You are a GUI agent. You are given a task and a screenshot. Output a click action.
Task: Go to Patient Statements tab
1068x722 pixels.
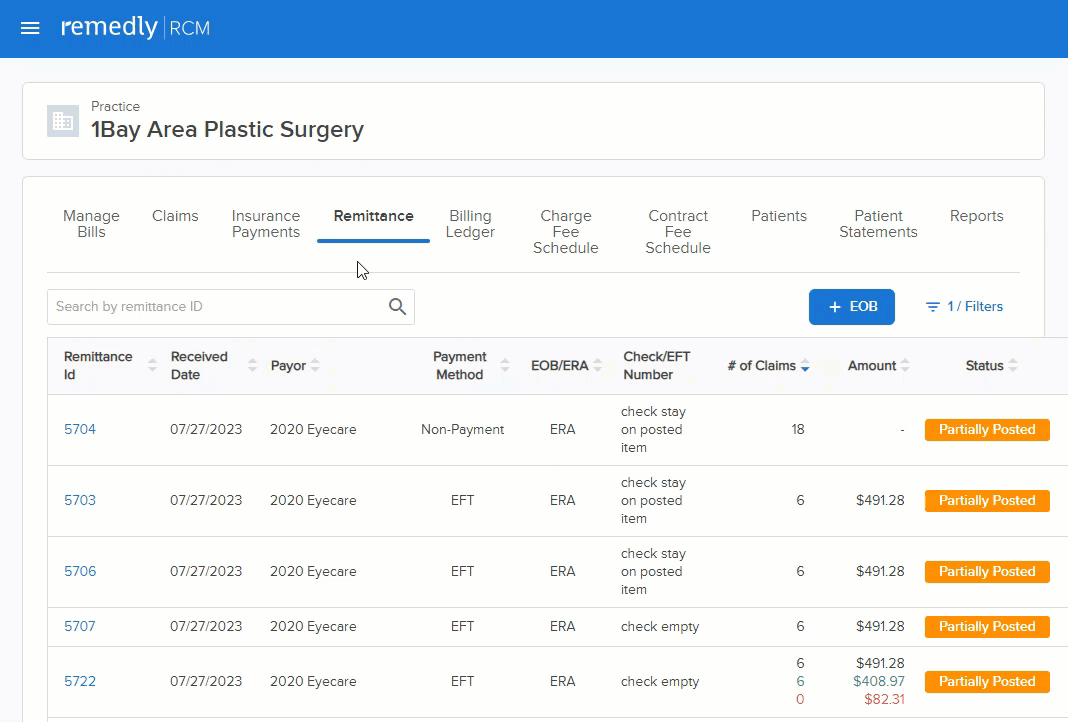click(878, 224)
